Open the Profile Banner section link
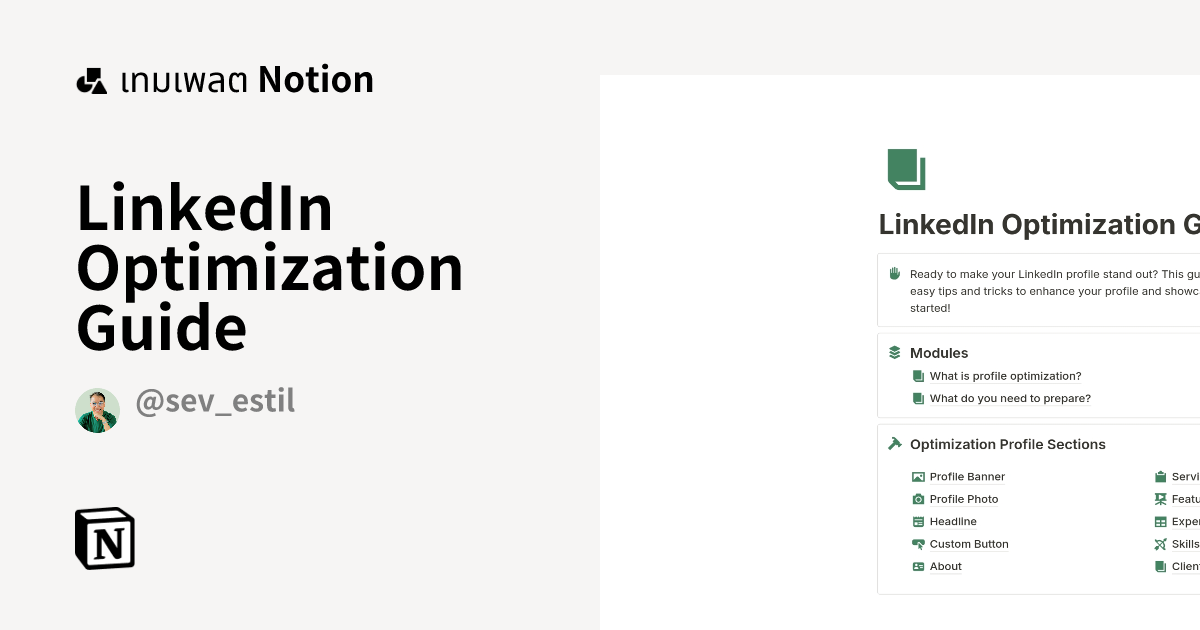Viewport: 1200px width, 630px height. pyautogui.click(x=967, y=476)
